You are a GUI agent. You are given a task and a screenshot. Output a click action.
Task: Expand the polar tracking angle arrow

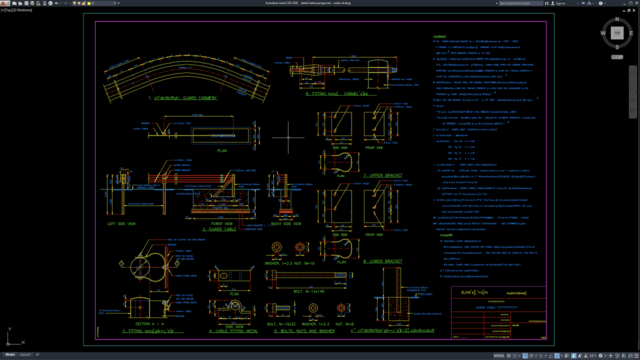[x=536, y=356]
